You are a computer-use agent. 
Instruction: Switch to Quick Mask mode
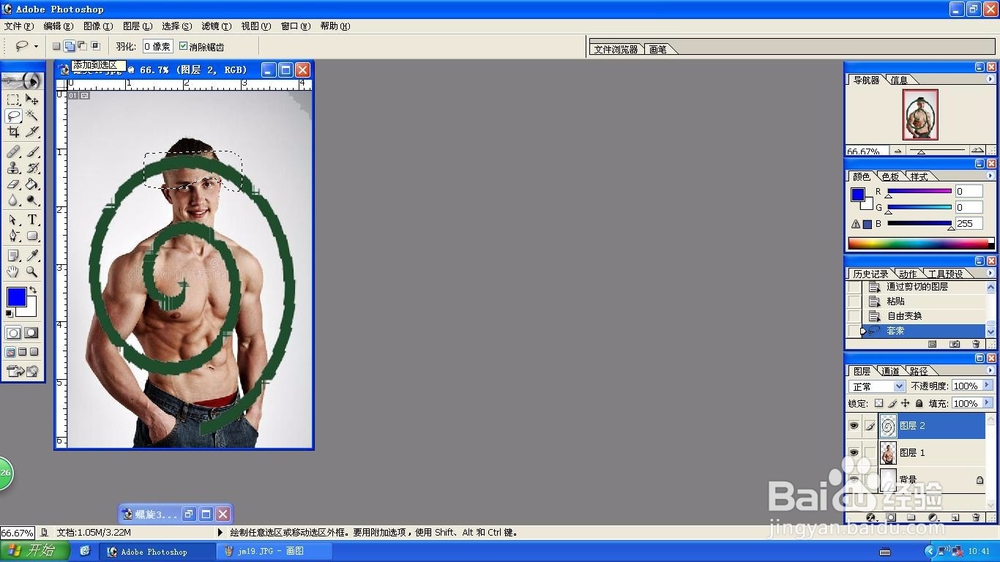31,333
